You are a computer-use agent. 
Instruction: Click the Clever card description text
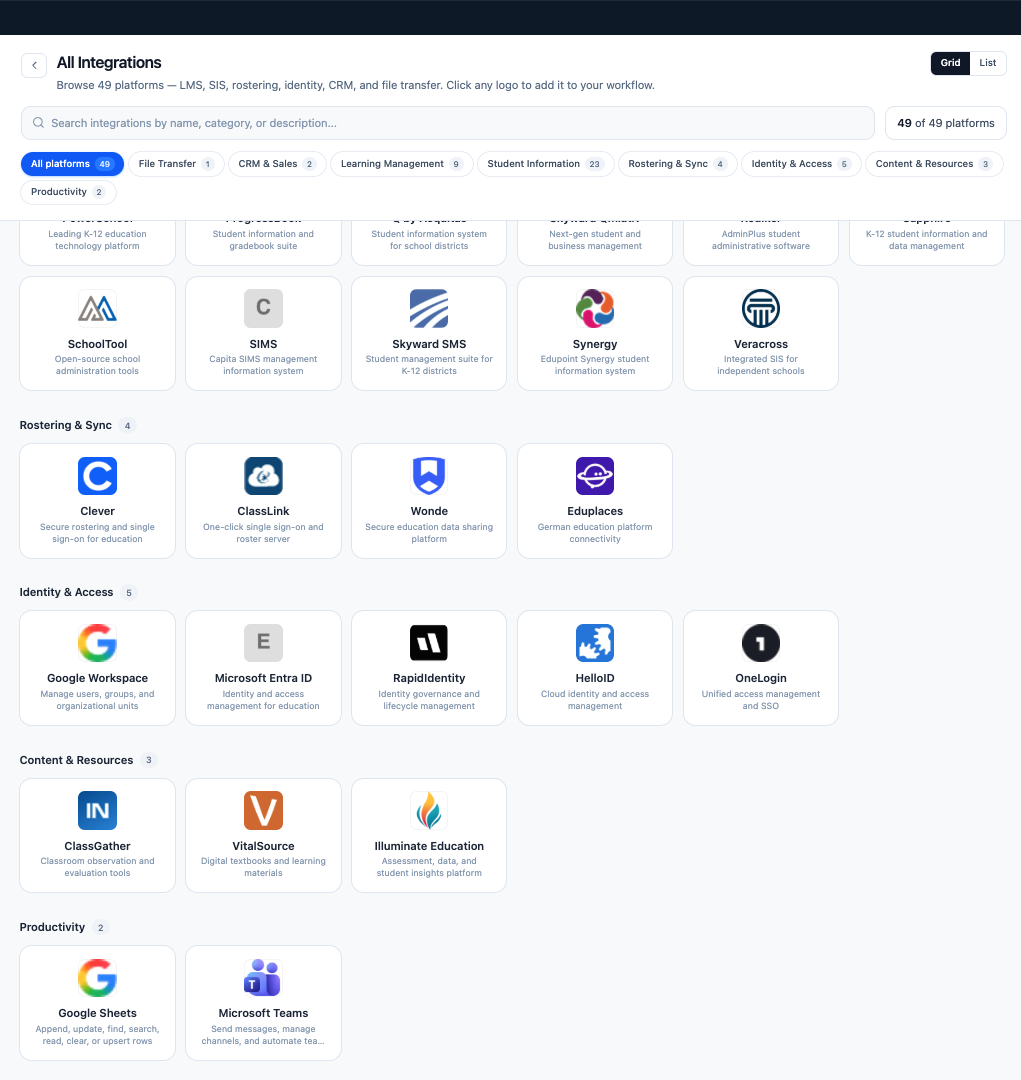[x=97, y=533]
